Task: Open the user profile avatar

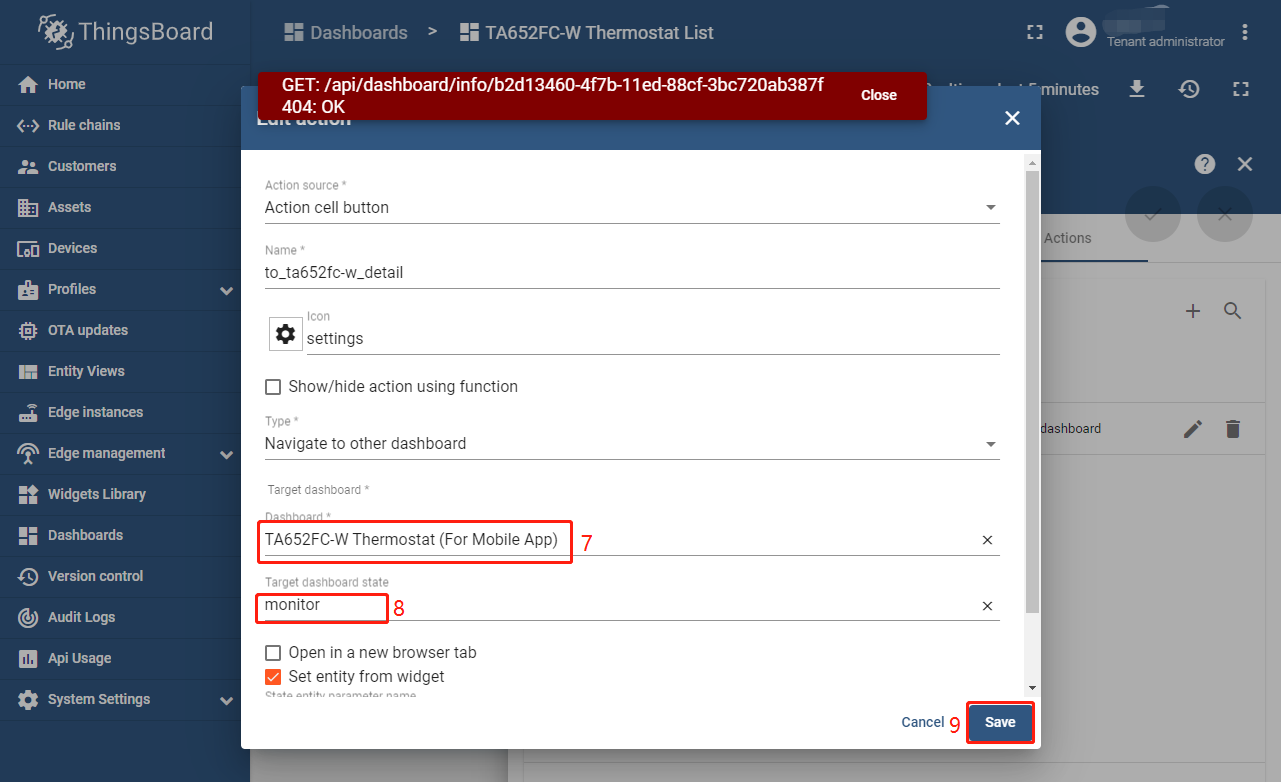Action: click(1081, 32)
